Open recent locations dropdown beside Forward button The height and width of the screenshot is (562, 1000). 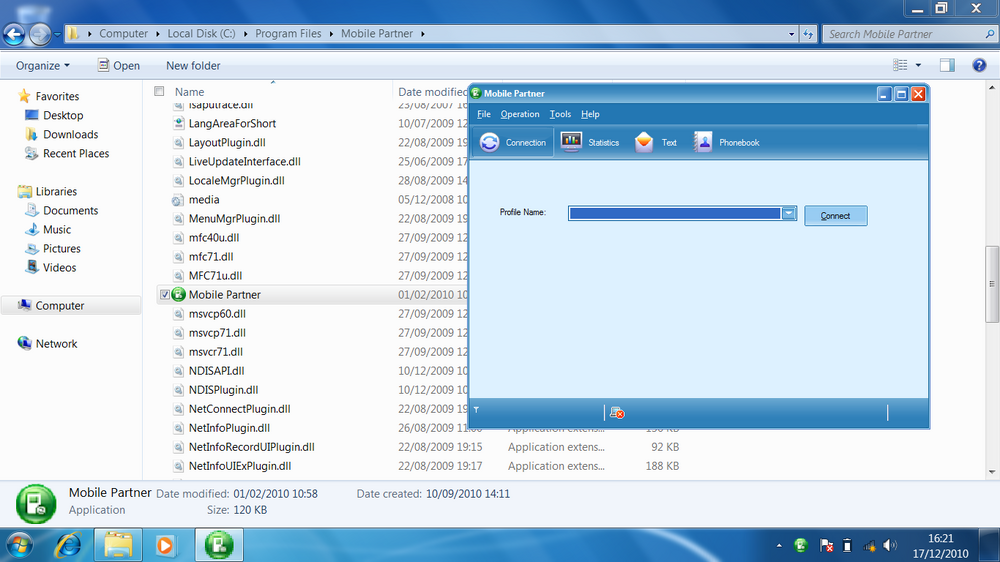(57, 34)
